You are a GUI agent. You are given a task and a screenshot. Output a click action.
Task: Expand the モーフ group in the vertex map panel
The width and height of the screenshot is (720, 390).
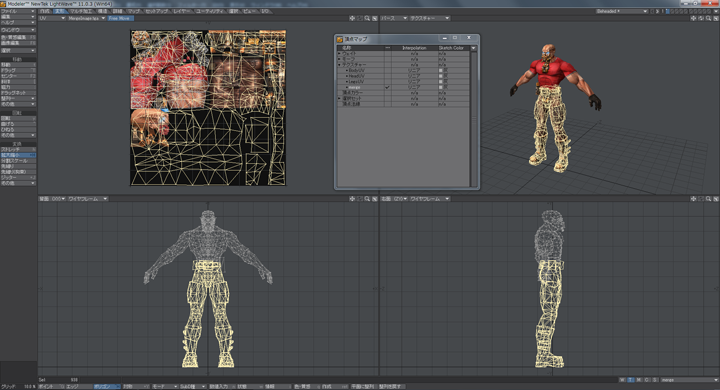[x=340, y=59]
